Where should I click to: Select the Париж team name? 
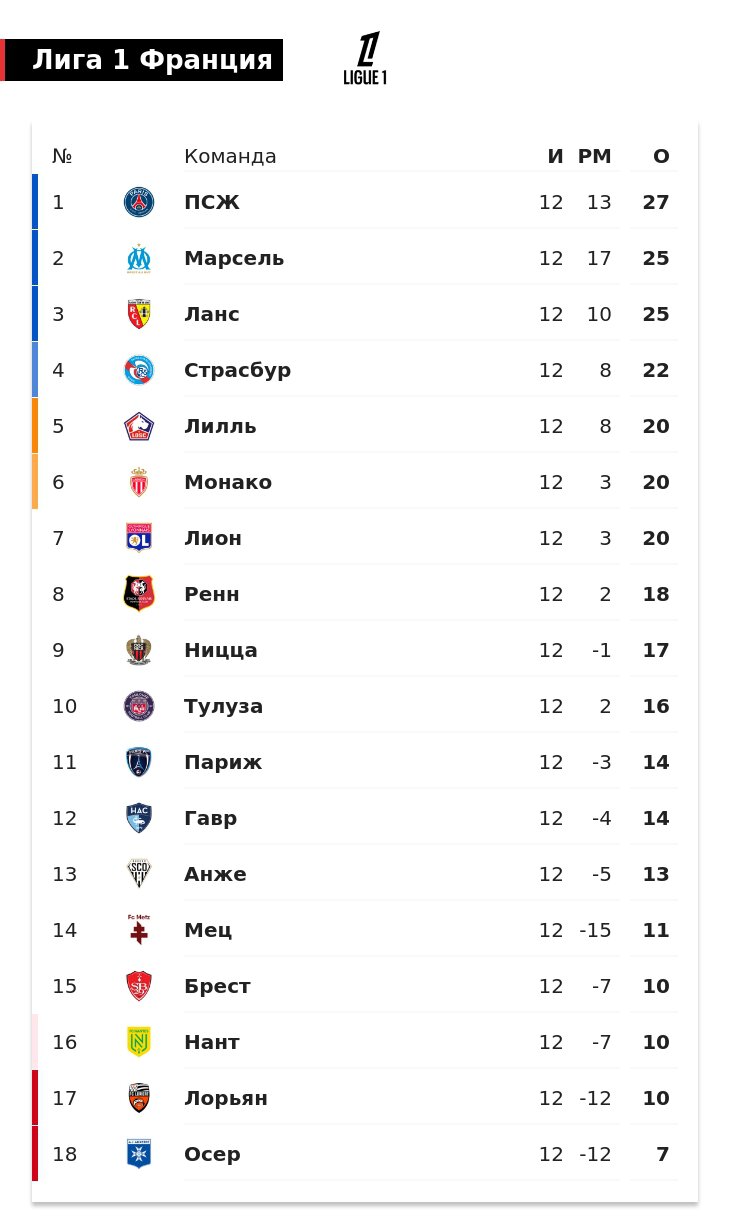[223, 763]
